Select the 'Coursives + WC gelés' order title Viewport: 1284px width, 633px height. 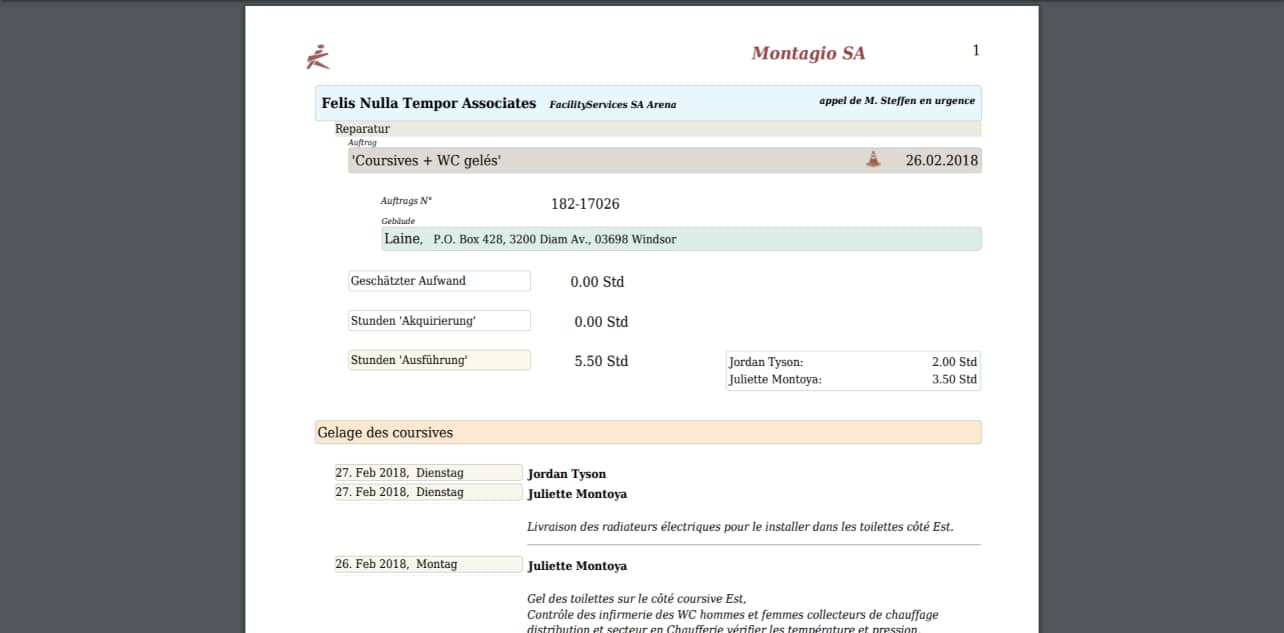tap(426, 161)
